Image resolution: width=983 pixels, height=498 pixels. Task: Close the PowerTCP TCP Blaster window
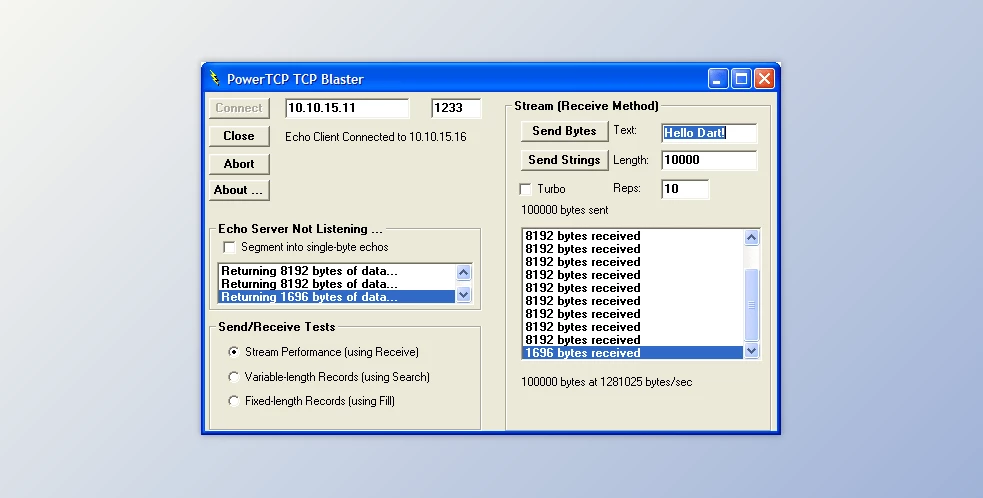coord(764,79)
